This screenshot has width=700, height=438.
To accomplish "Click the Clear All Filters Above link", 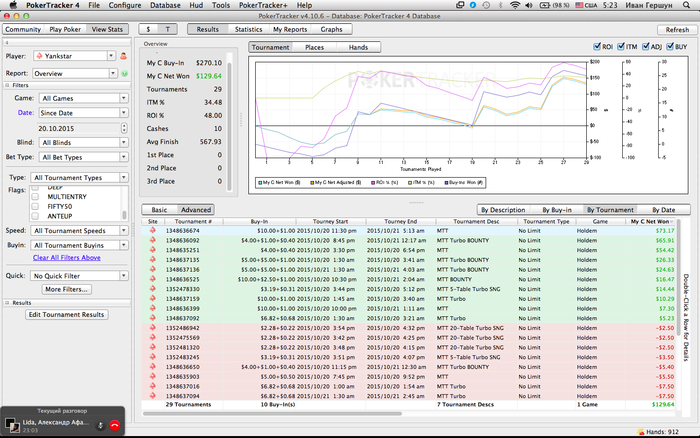I will (x=67, y=258).
